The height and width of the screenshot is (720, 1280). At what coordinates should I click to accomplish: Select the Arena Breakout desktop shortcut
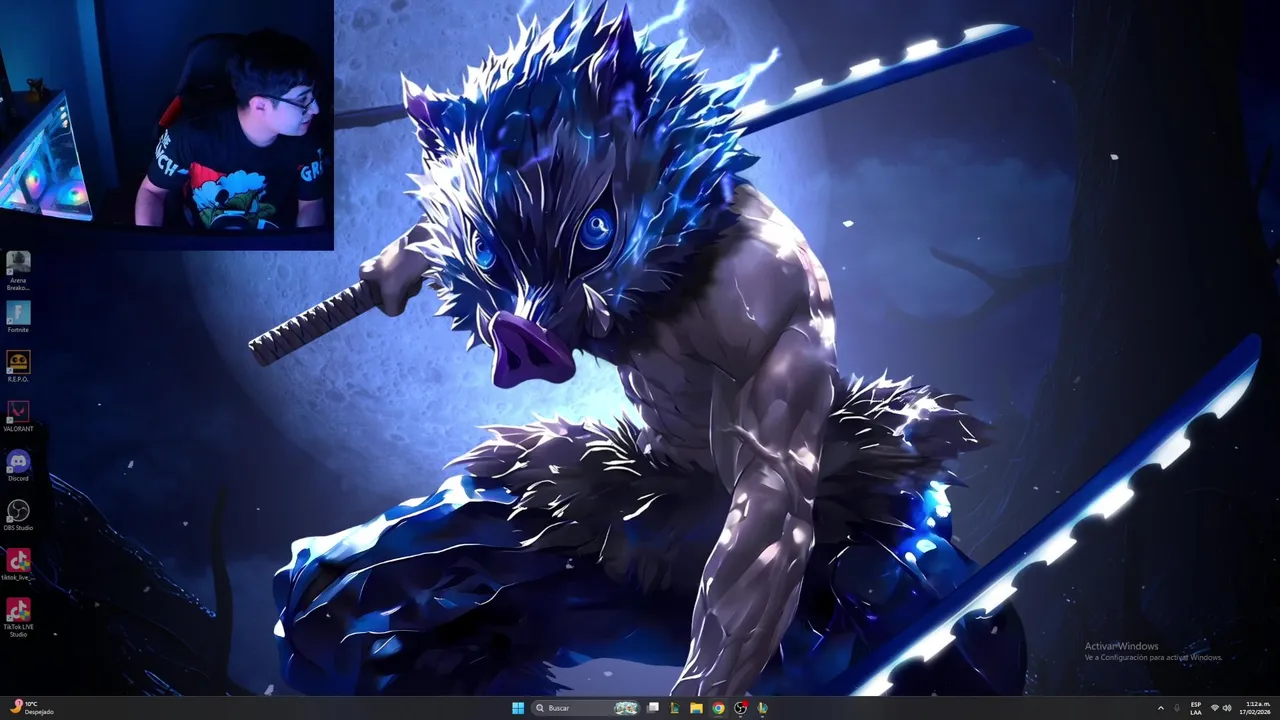point(18,270)
